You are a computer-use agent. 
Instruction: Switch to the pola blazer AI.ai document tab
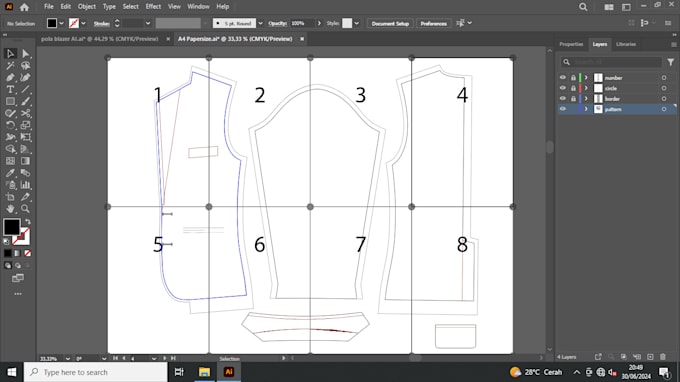click(x=100, y=39)
